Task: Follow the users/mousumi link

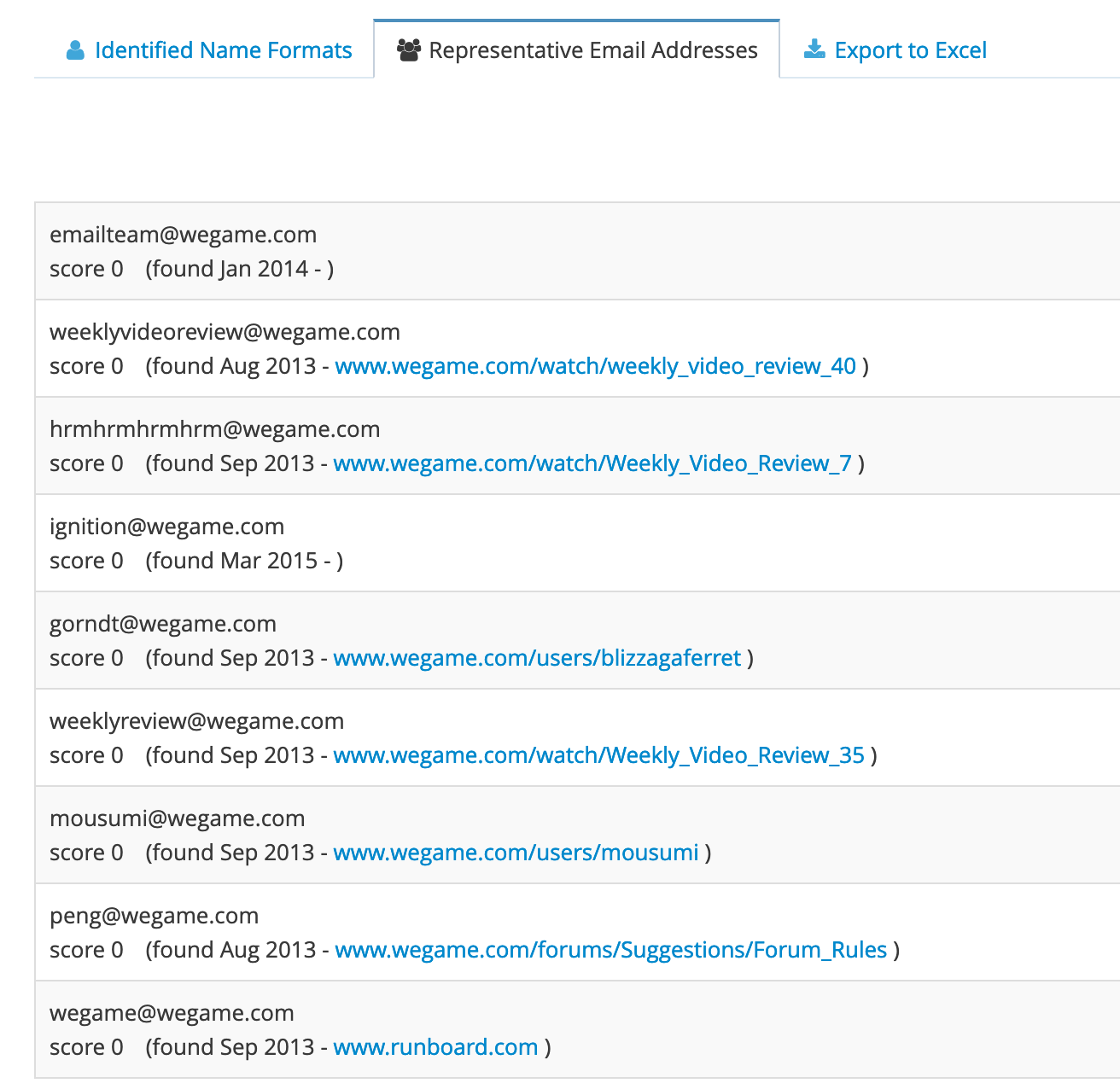Action: [516, 853]
